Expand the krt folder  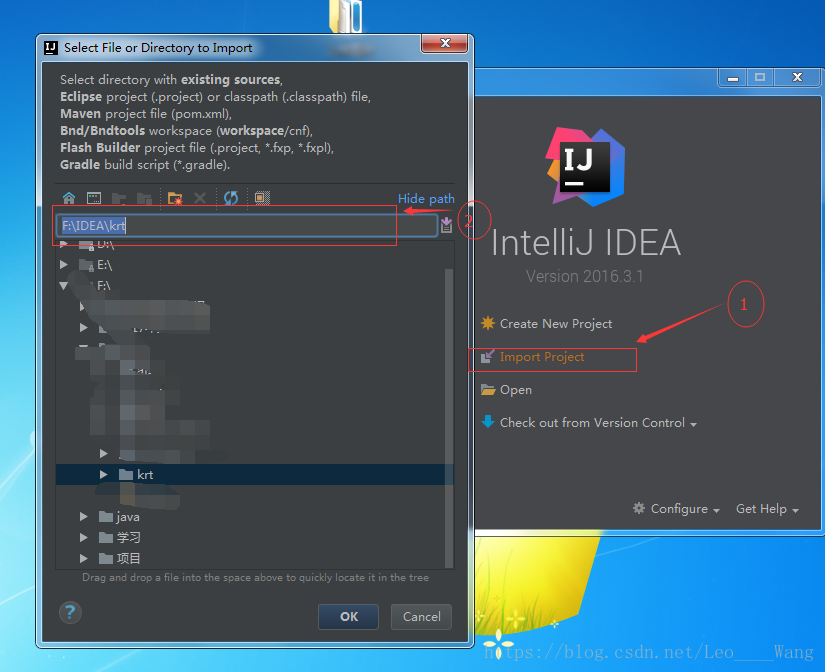pyautogui.click(x=104, y=475)
